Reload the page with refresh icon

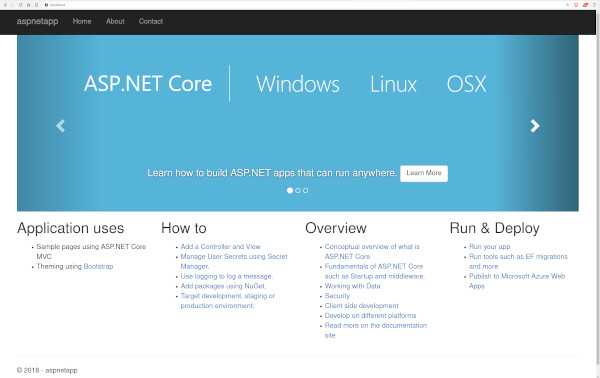[20, 5]
